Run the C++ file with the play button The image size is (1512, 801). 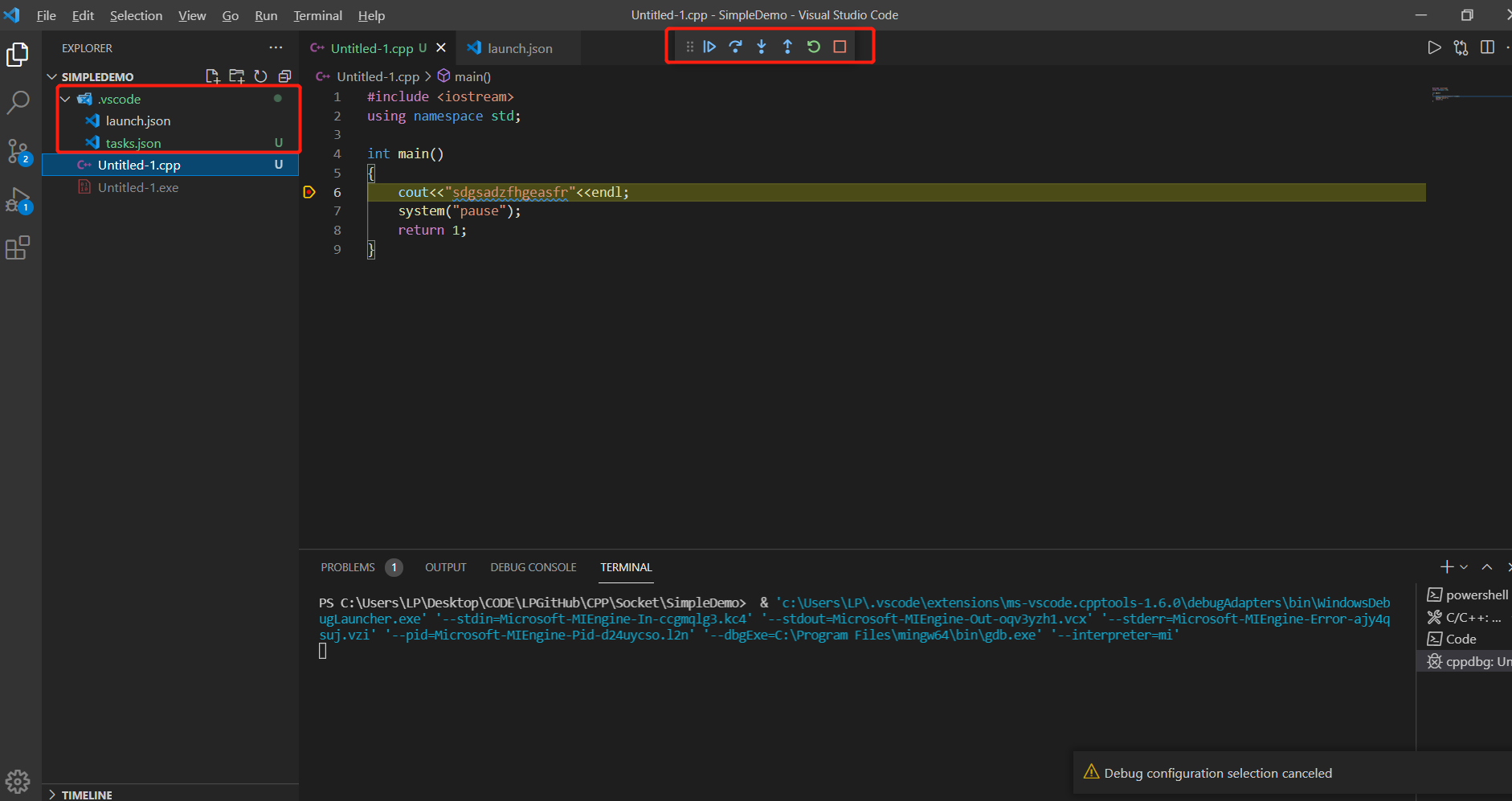coord(1434,47)
